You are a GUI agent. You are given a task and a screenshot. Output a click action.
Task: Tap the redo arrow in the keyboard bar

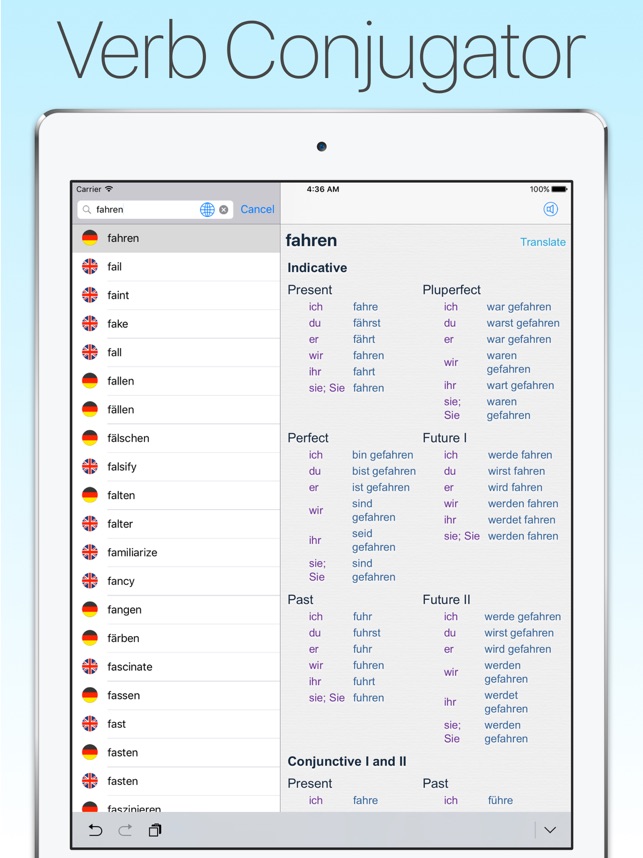125,830
